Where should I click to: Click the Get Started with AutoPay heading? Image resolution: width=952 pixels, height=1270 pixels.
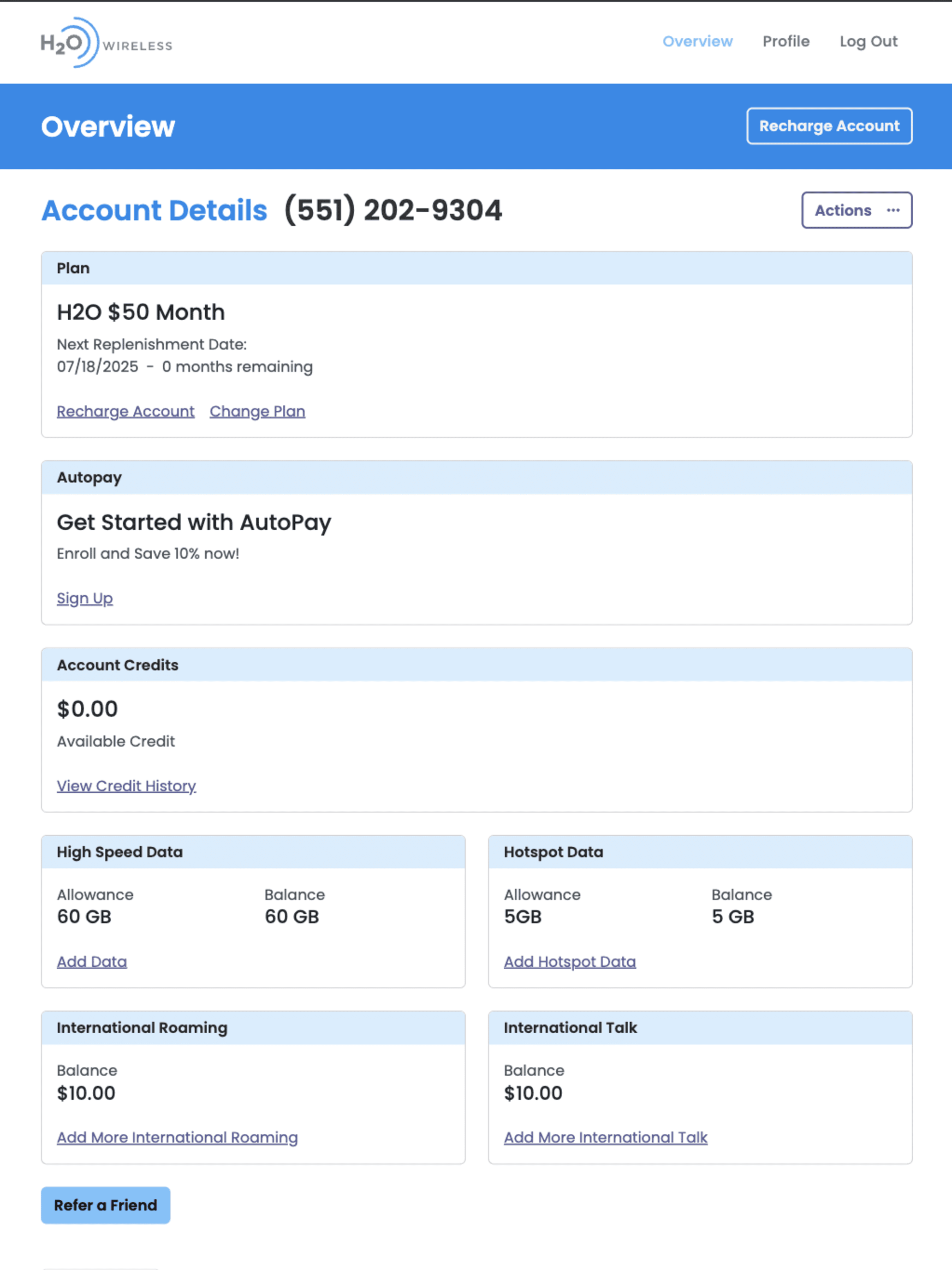[x=194, y=522]
